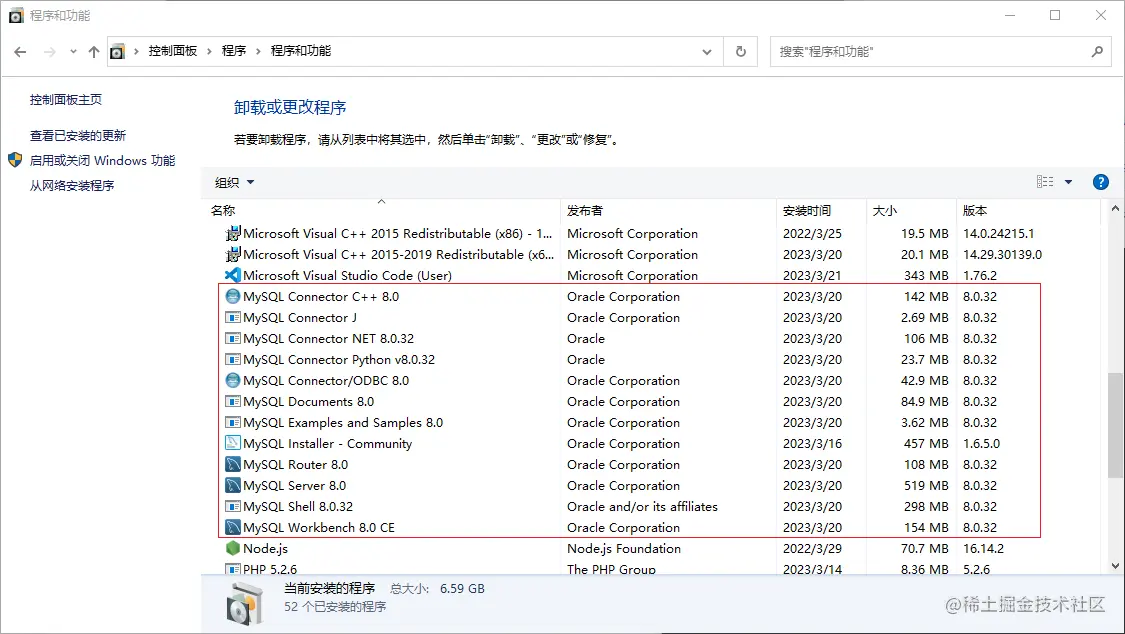Viewport: 1125px width, 634px height.
Task: Open 控制面板 breadcrumb
Action: click(x=172, y=51)
